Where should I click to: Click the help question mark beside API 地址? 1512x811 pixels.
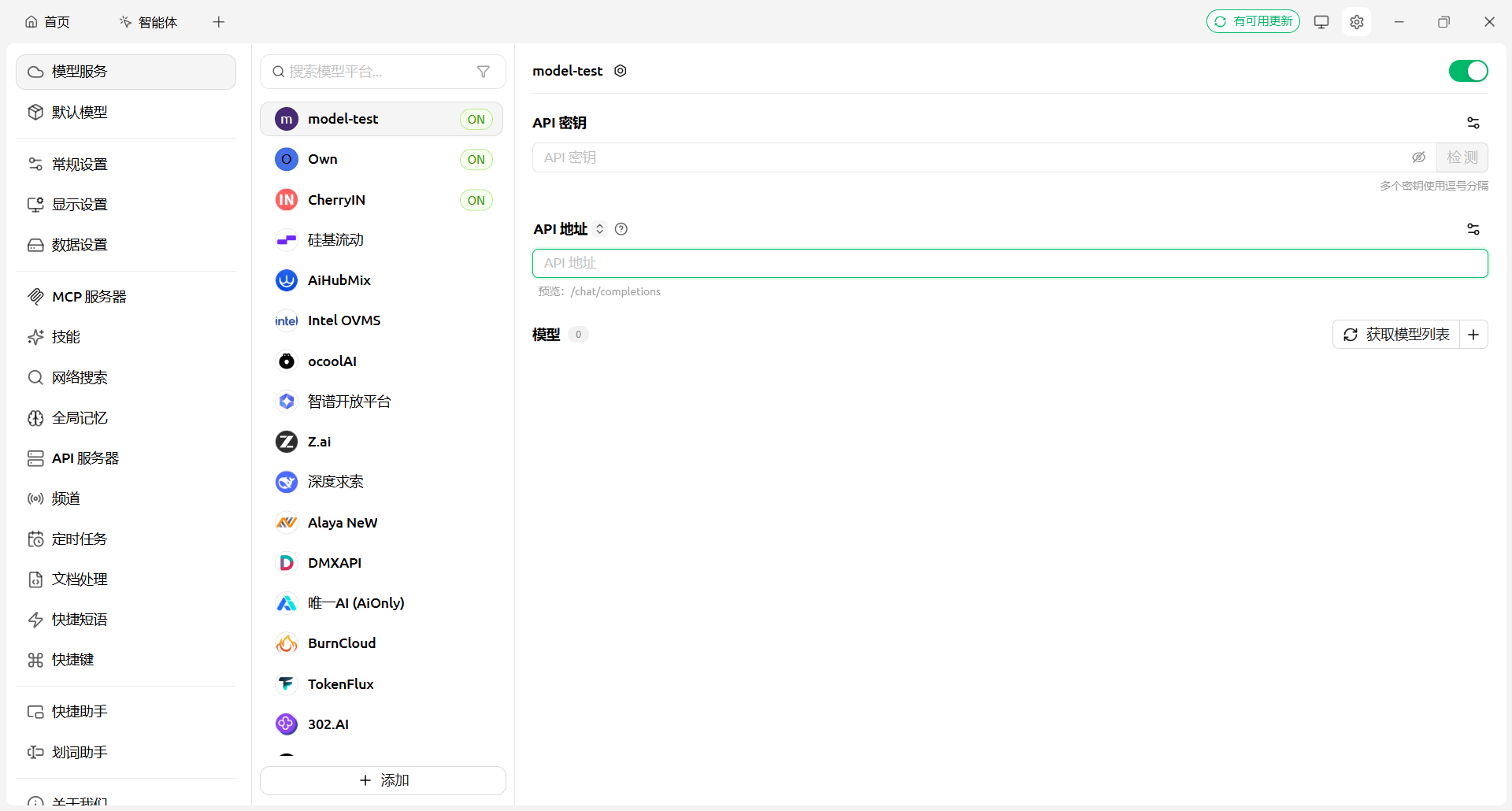[x=621, y=229]
